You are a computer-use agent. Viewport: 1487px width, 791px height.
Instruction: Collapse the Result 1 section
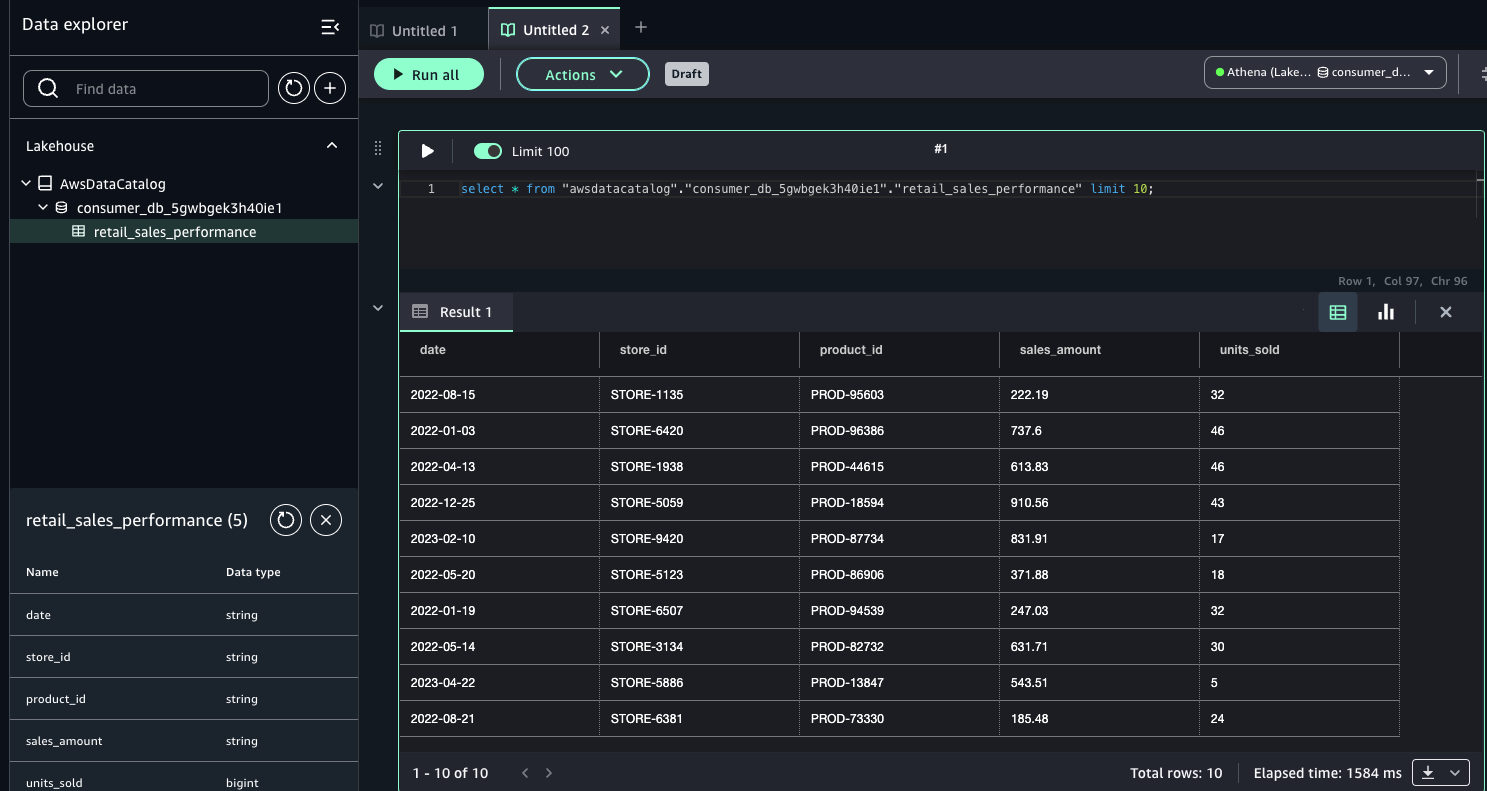378,309
